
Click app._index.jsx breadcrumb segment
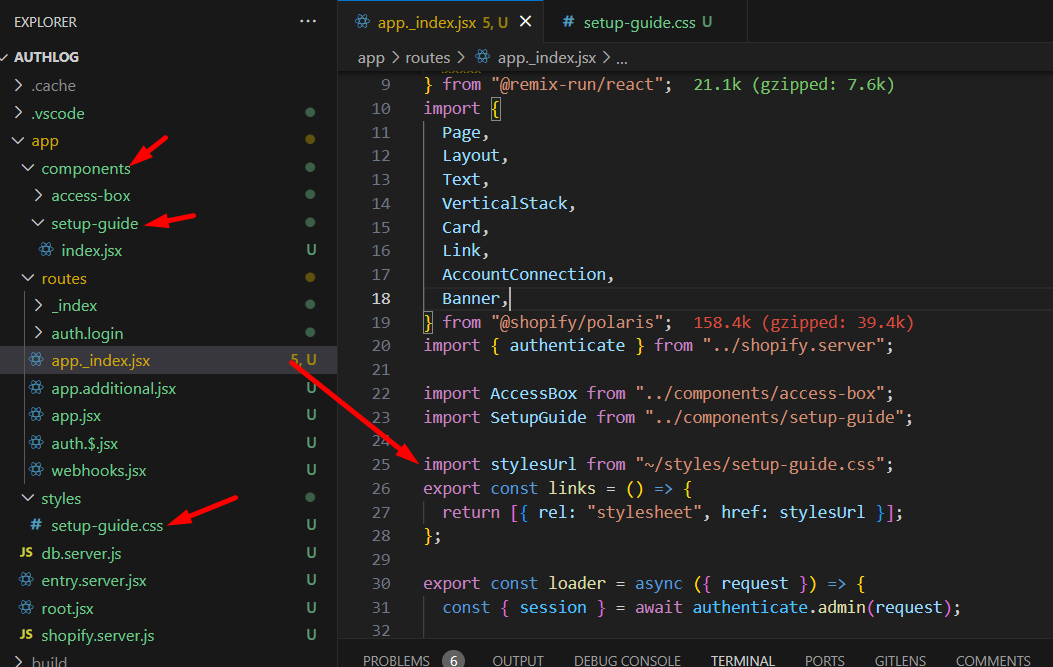[x=547, y=58]
